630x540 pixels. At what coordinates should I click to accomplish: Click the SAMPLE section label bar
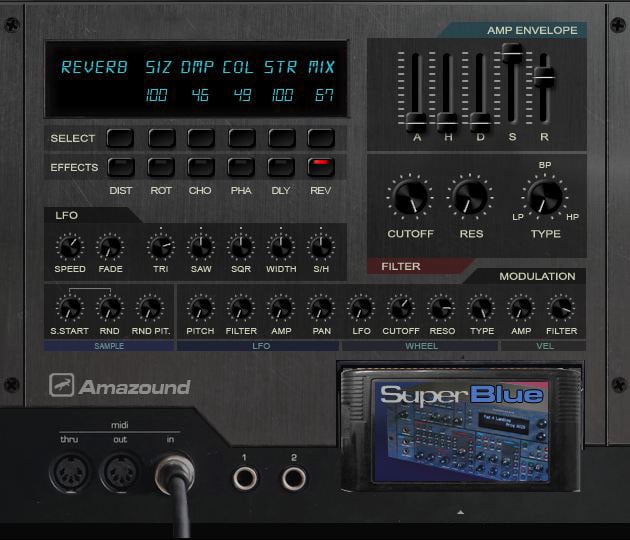click(108, 346)
